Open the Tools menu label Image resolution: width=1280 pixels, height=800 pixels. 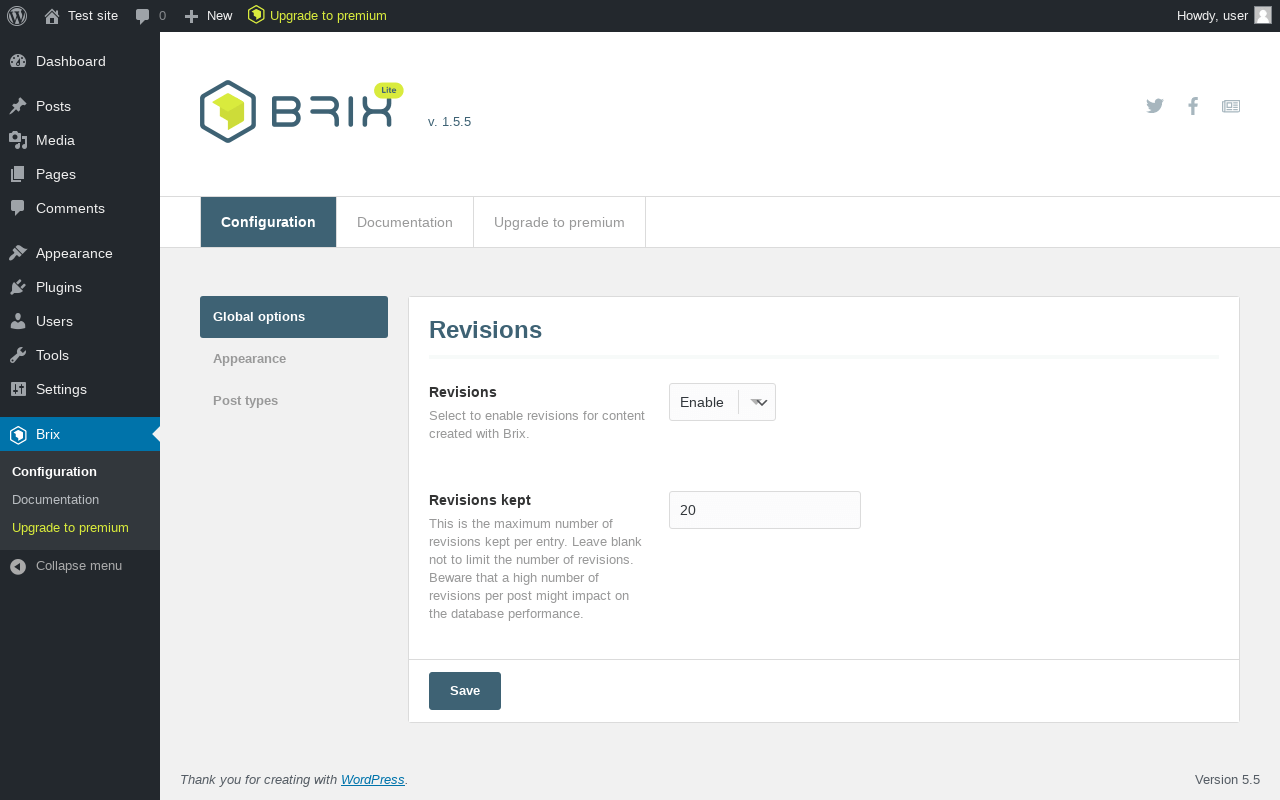[52, 355]
